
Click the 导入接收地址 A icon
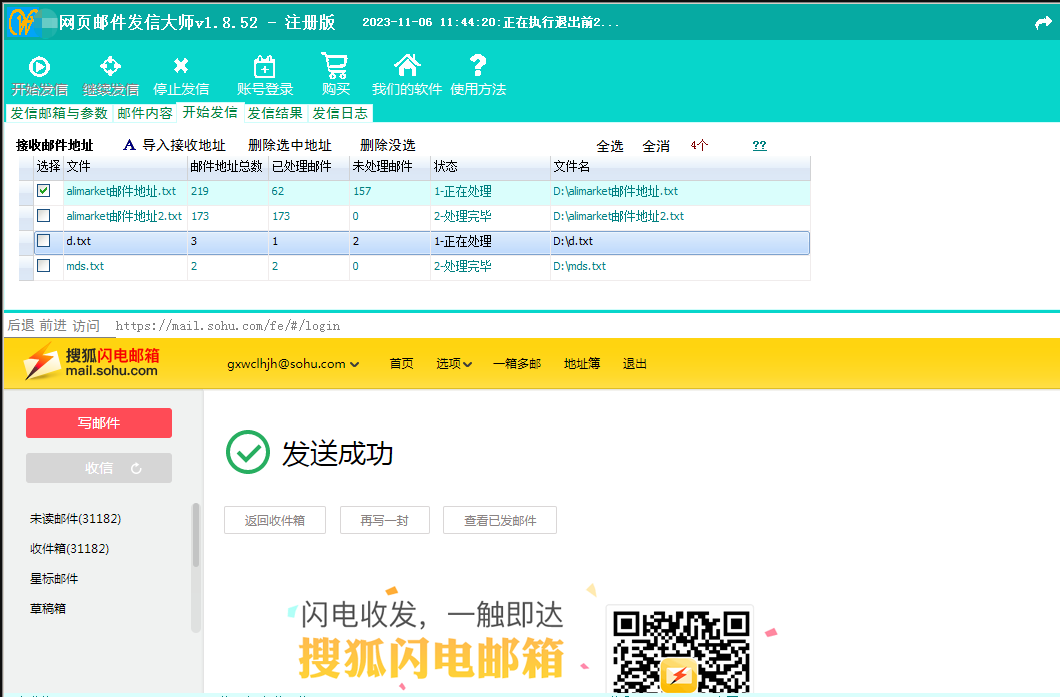129,145
